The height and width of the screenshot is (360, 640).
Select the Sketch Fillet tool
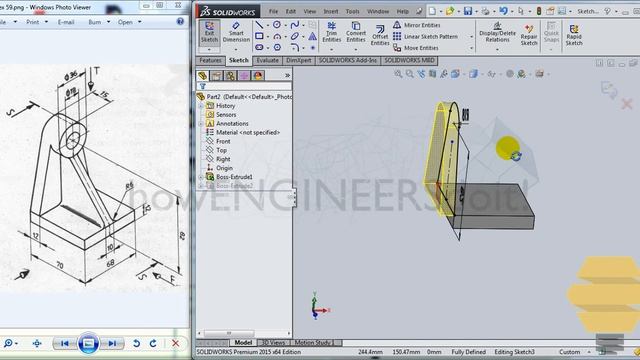pos(295,47)
